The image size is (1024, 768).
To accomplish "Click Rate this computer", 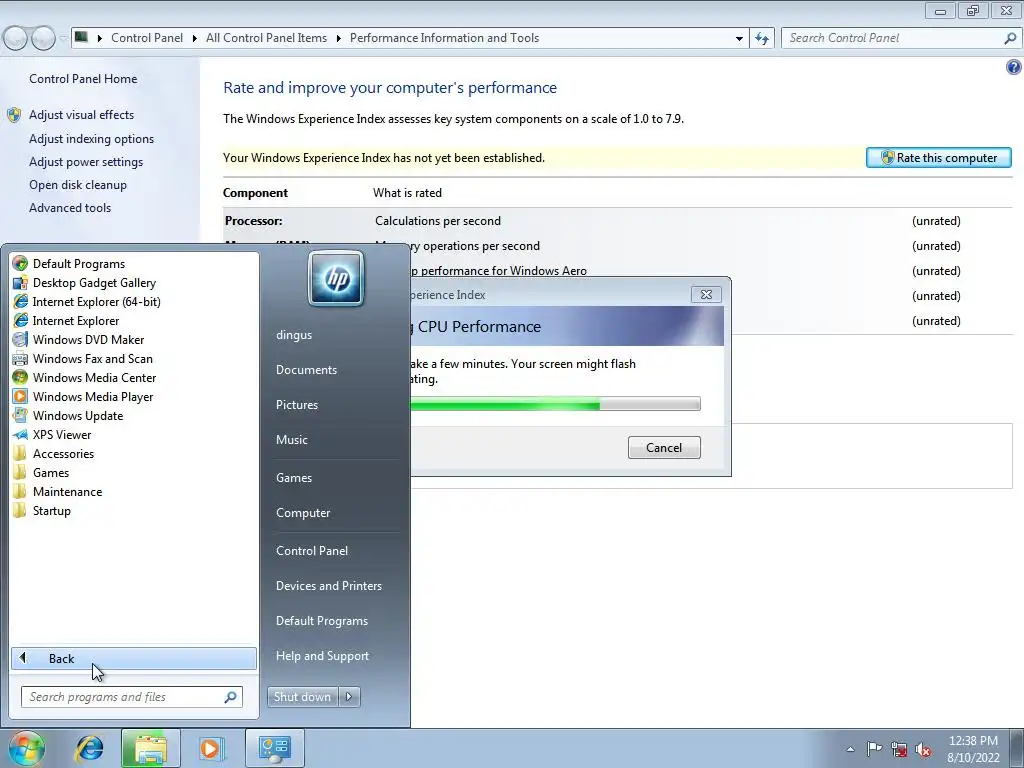I will tap(938, 157).
